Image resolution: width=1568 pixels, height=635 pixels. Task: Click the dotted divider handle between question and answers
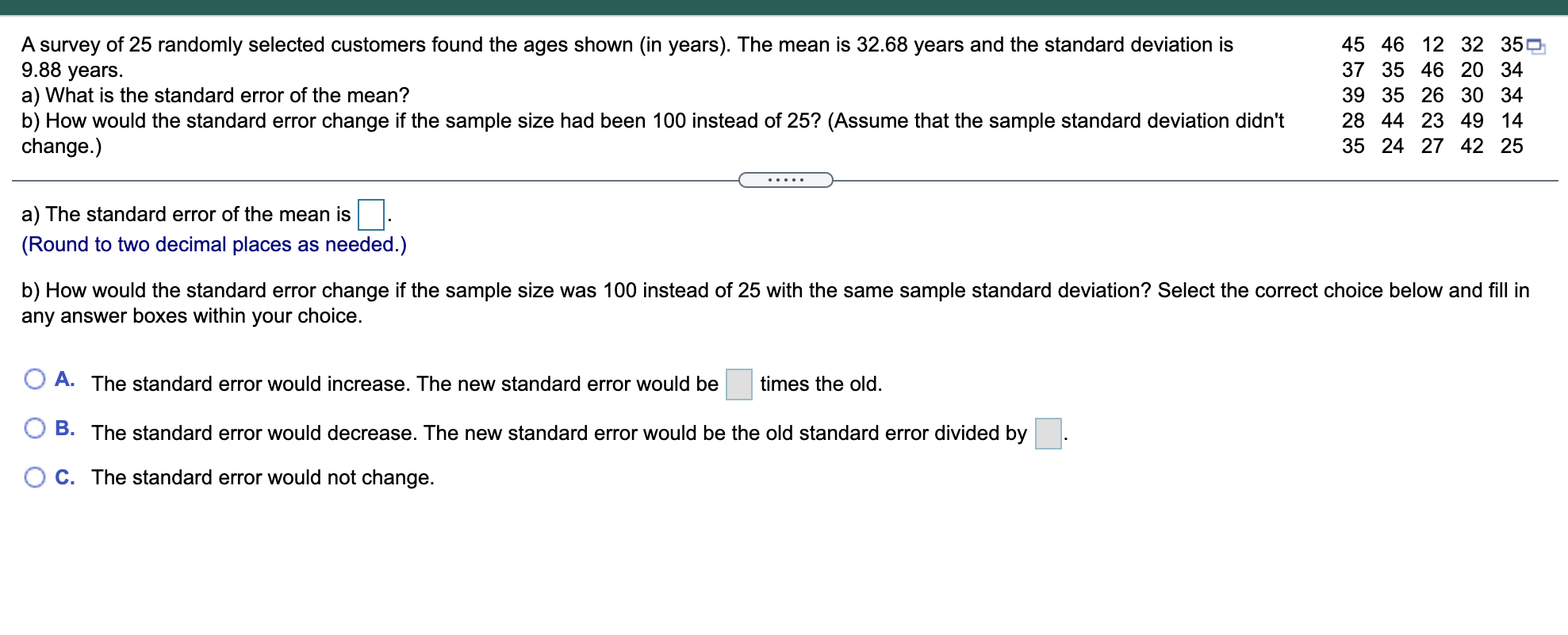pyautogui.click(x=785, y=181)
